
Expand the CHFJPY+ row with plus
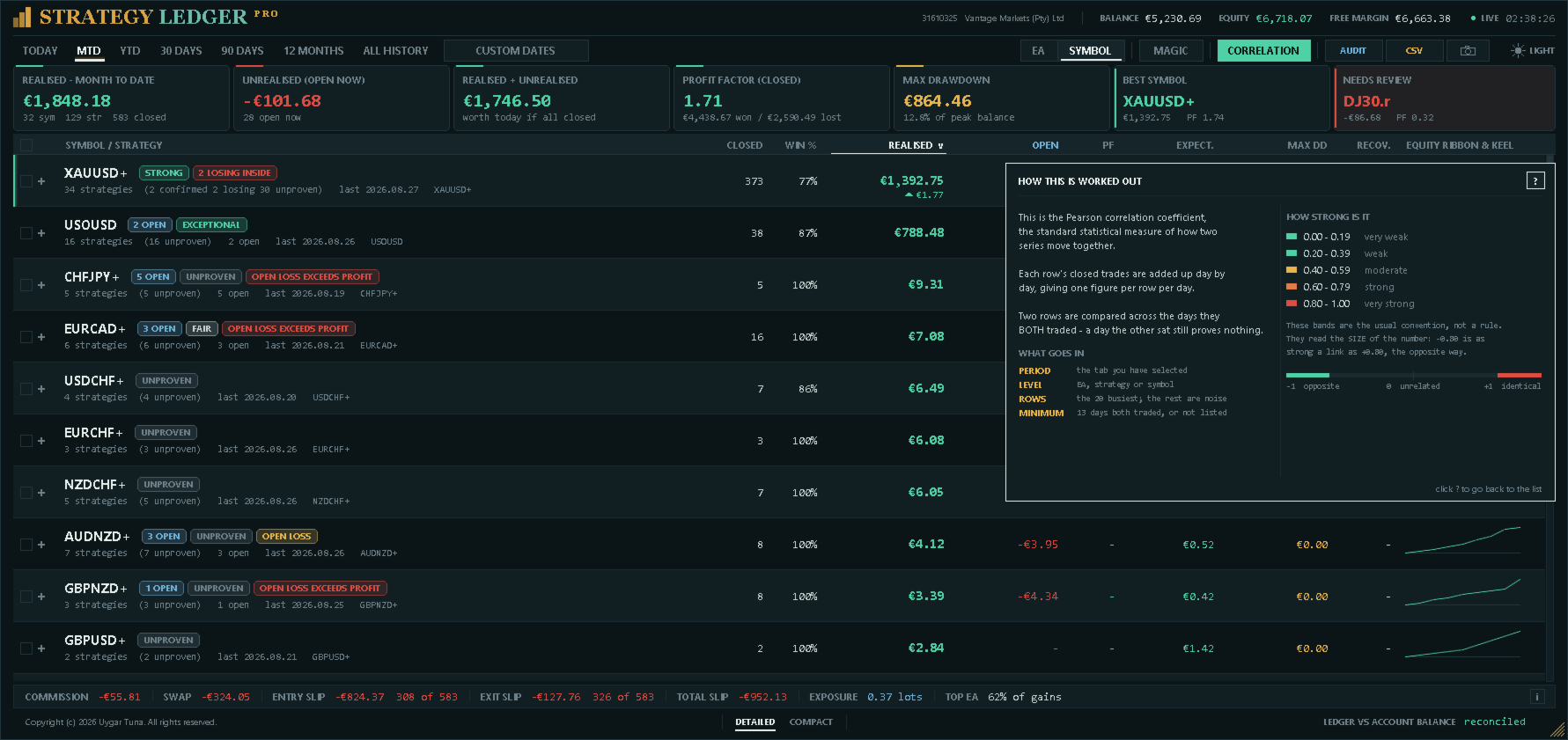tap(41, 285)
